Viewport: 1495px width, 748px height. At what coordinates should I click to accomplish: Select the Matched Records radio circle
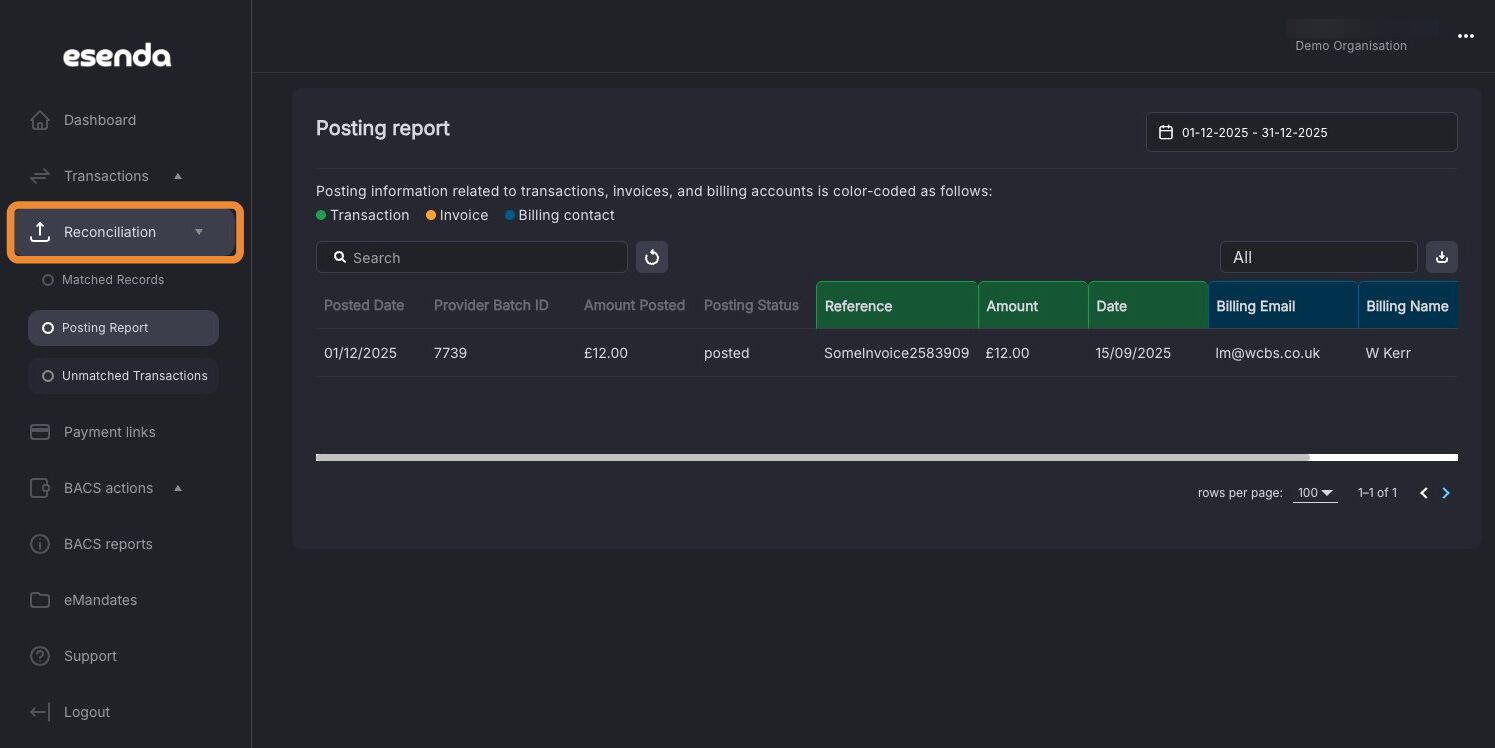[x=48, y=280]
